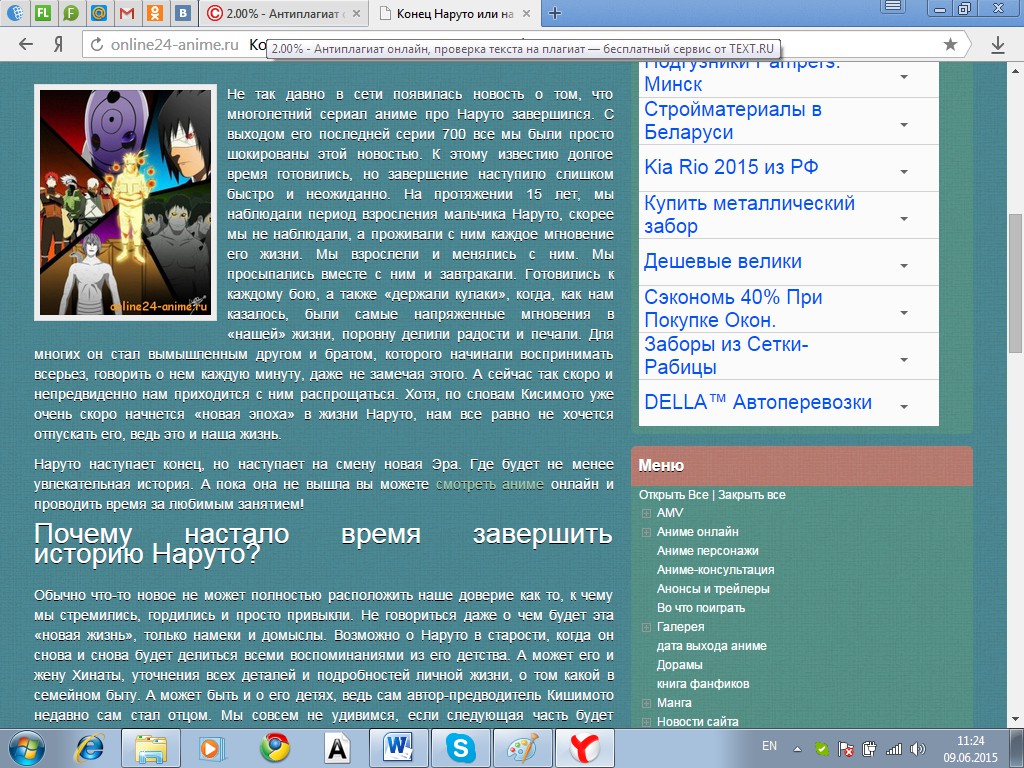The image size is (1024, 768).
Task: Open the Аниме персонажи menu item
Action: tap(707, 551)
